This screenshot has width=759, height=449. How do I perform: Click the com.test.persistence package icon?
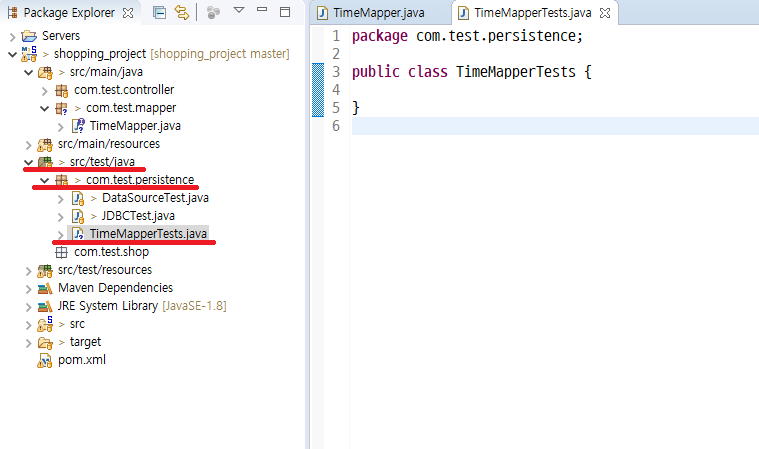(61, 180)
